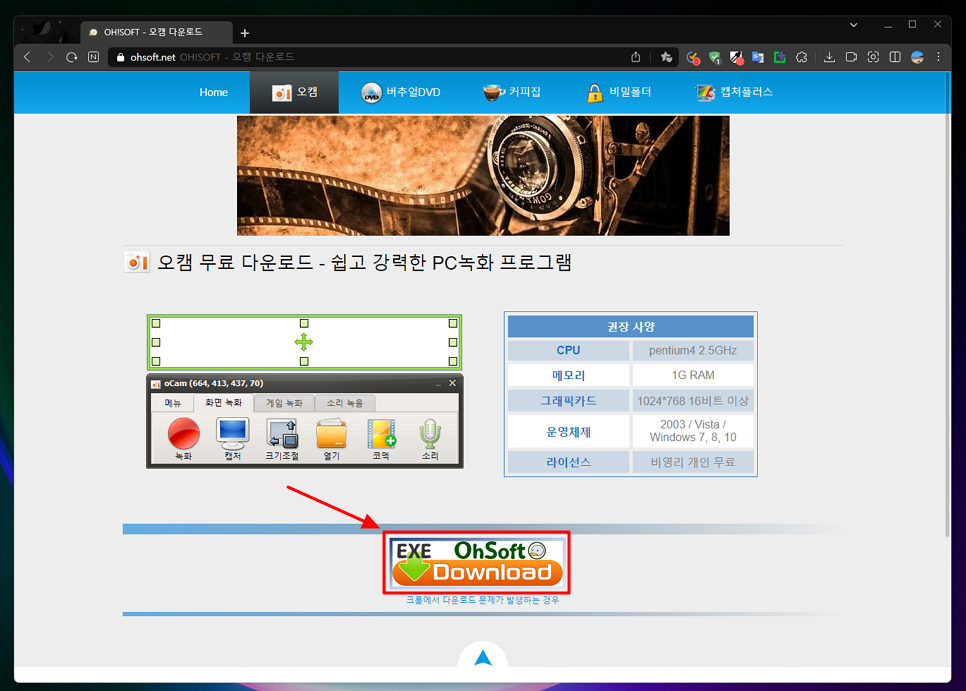The width and height of the screenshot is (966, 691).
Task: Click the lock icon in address bar
Action: [121, 57]
